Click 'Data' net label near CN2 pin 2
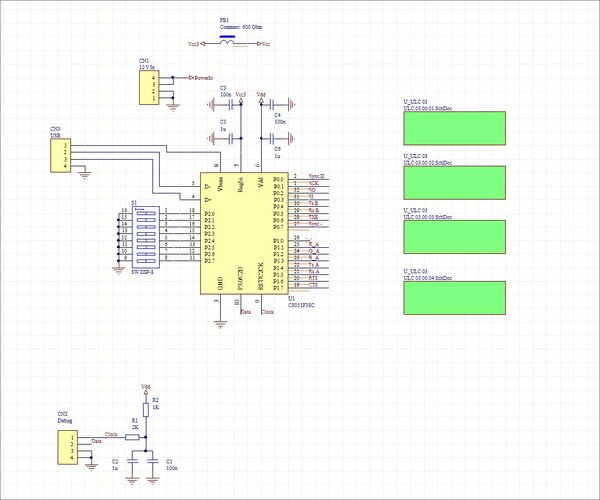 (x=97, y=441)
